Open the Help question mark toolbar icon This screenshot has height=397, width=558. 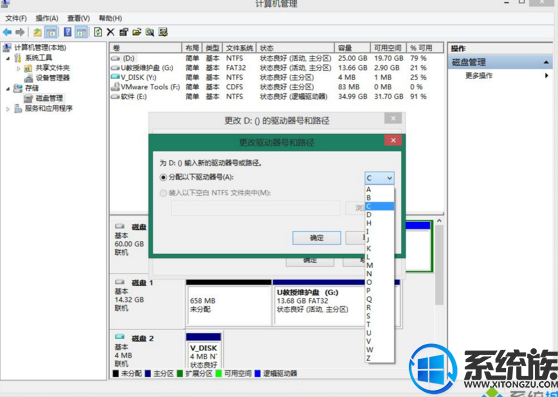pyautogui.click(x=68, y=32)
